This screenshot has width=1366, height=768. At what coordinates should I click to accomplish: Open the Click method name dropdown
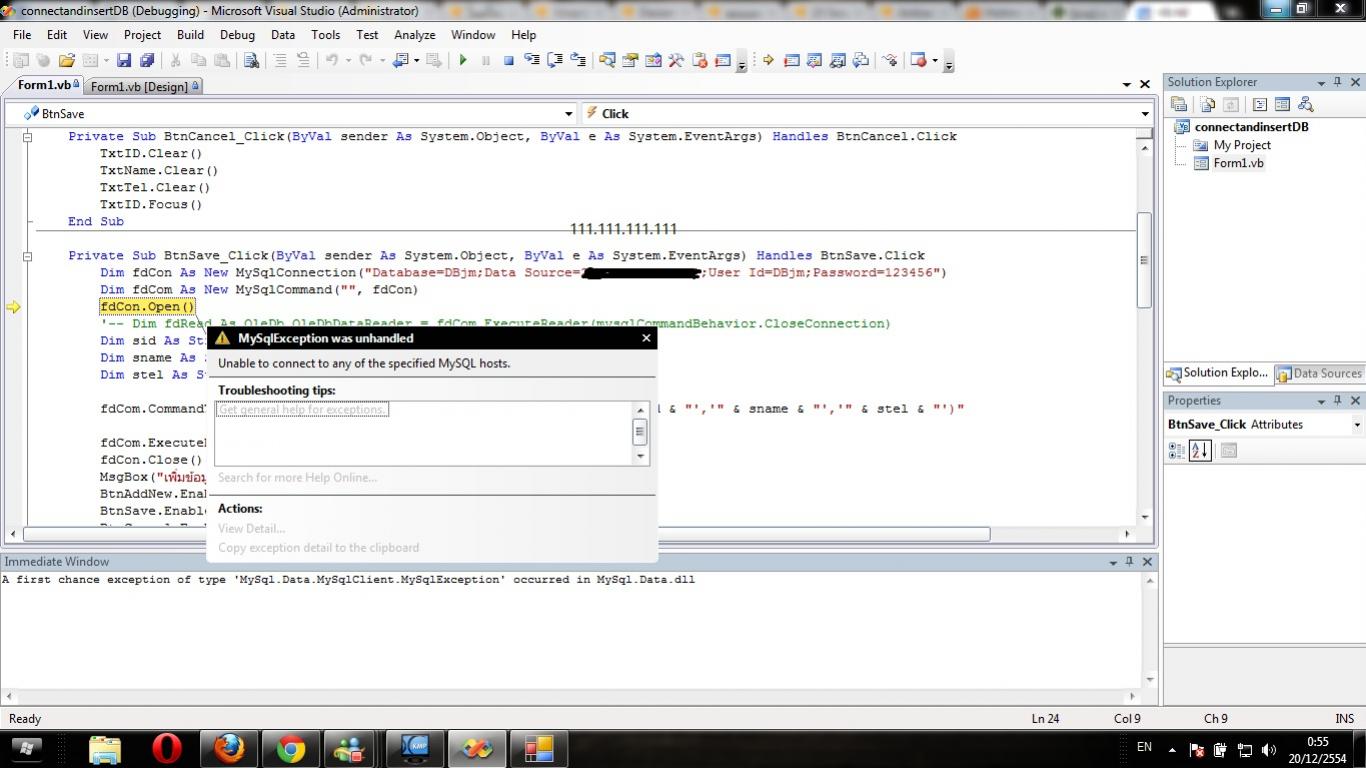pos(1145,114)
